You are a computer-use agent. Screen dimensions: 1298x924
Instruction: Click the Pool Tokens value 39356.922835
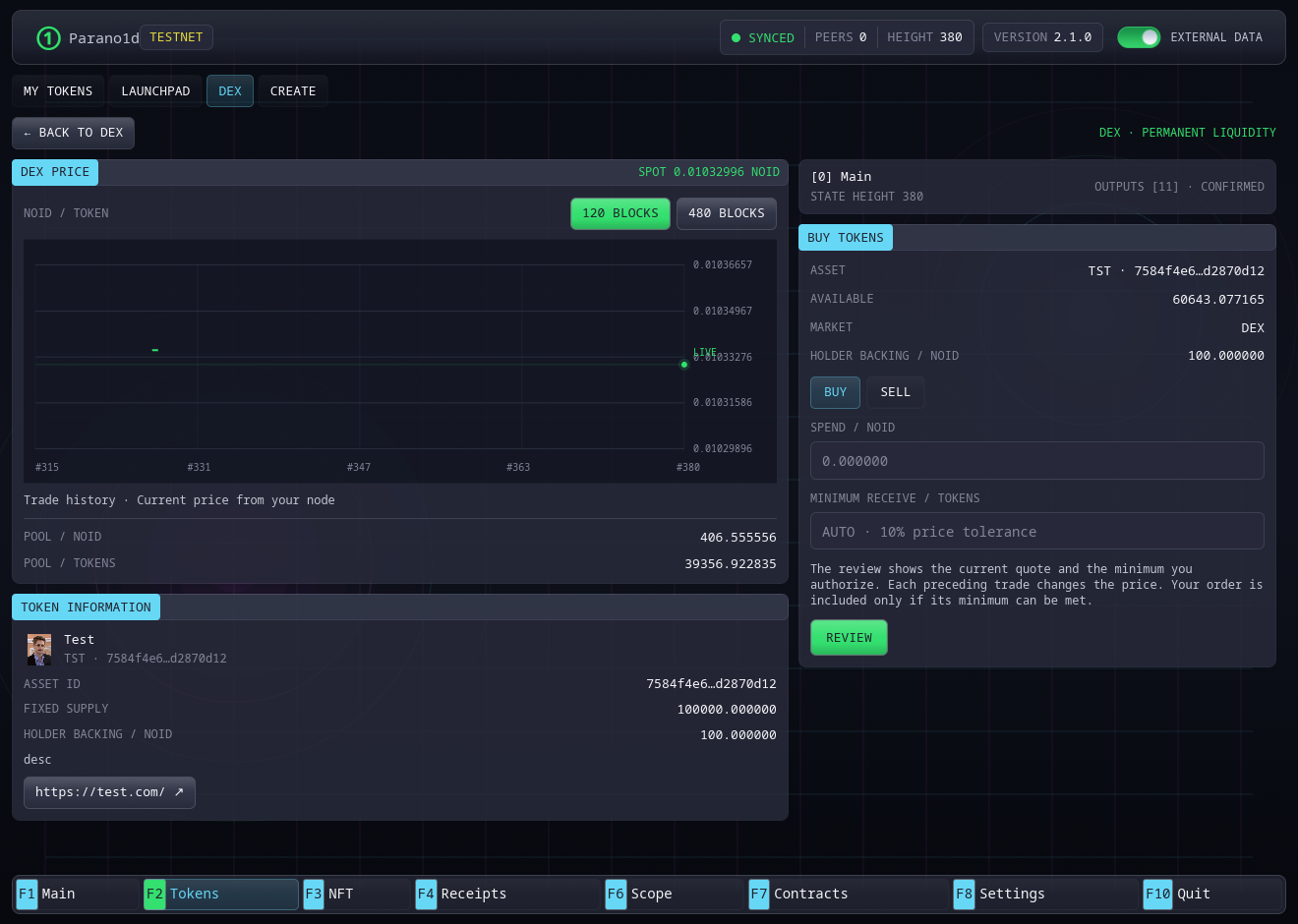731,564
